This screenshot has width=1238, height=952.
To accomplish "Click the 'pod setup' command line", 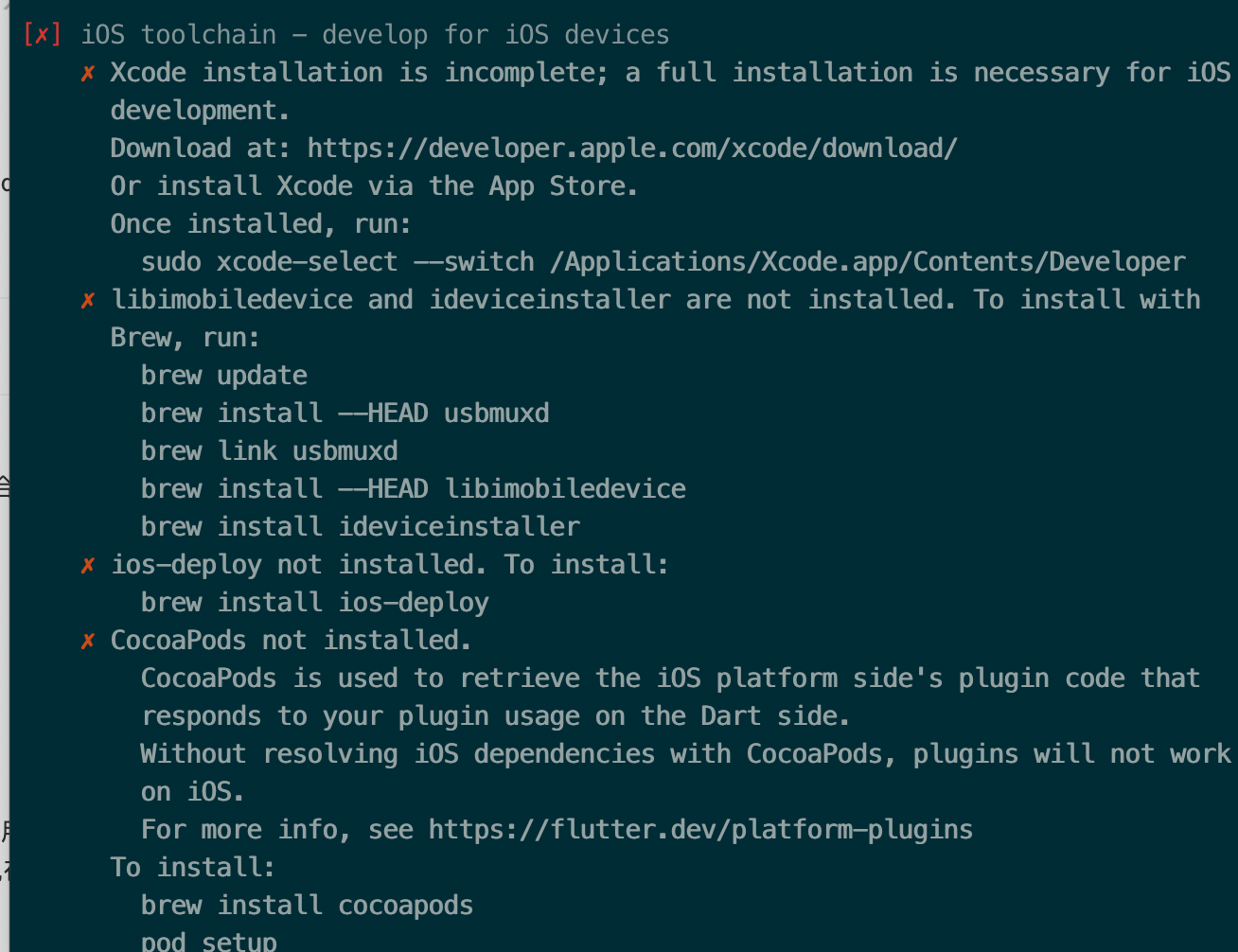I will 209,942.
